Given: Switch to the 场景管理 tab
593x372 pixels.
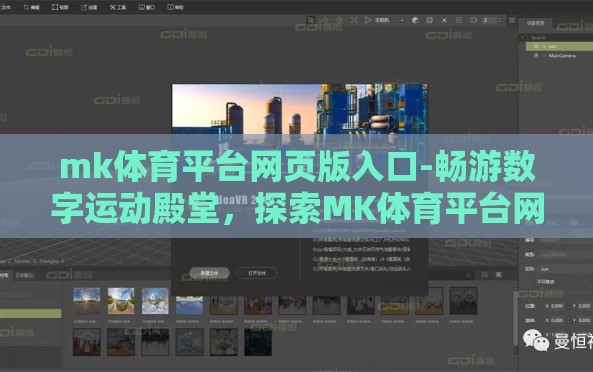Looking at the screenshot, I should pos(536,23).
